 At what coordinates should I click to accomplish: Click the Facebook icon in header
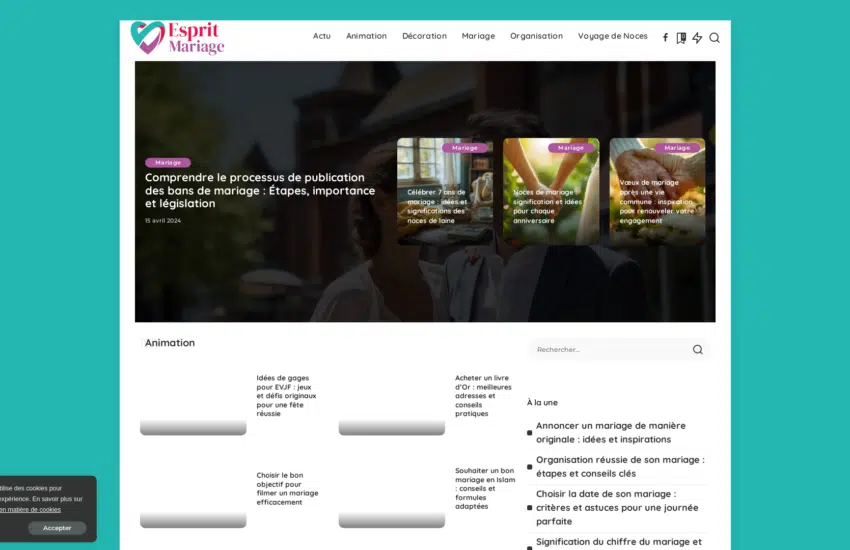click(x=665, y=38)
